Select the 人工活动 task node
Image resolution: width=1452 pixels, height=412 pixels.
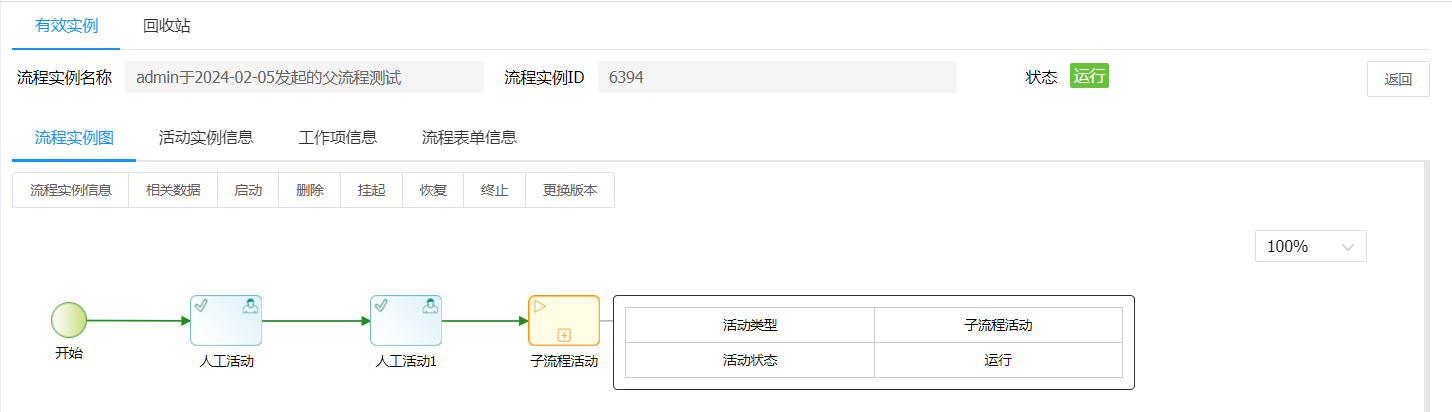pos(226,320)
